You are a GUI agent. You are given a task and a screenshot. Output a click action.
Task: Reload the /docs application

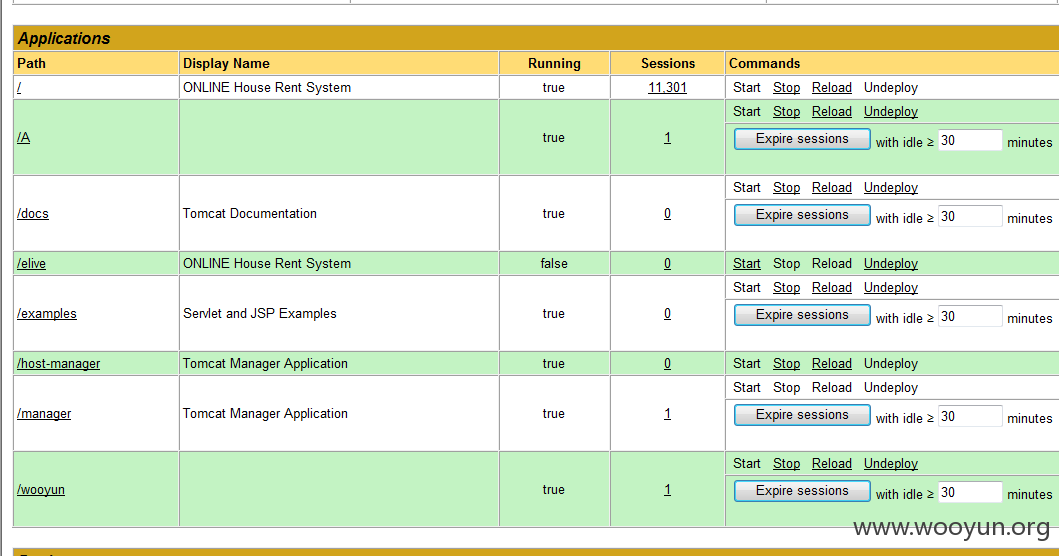click(832, 188)
